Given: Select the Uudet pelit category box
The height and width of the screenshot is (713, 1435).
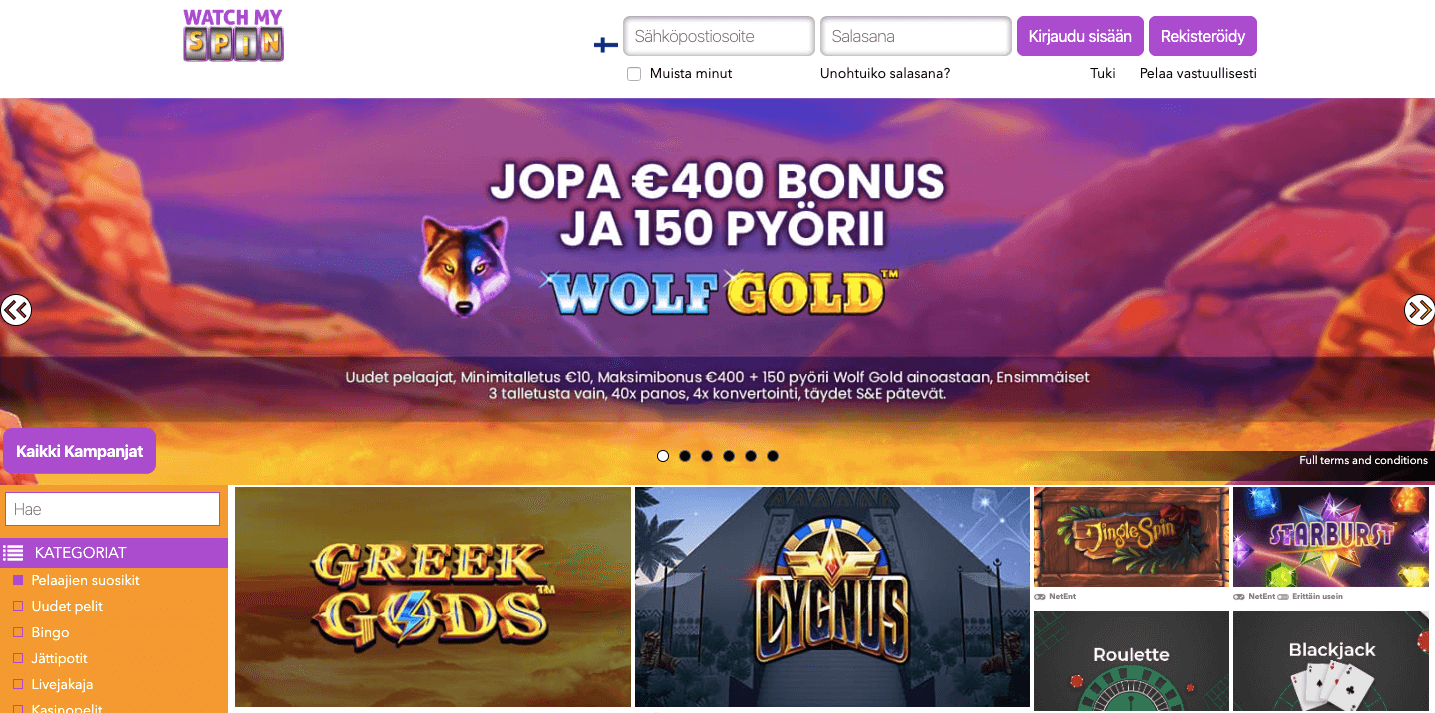Looking at the screenshot, I should [x=17, y=607].
